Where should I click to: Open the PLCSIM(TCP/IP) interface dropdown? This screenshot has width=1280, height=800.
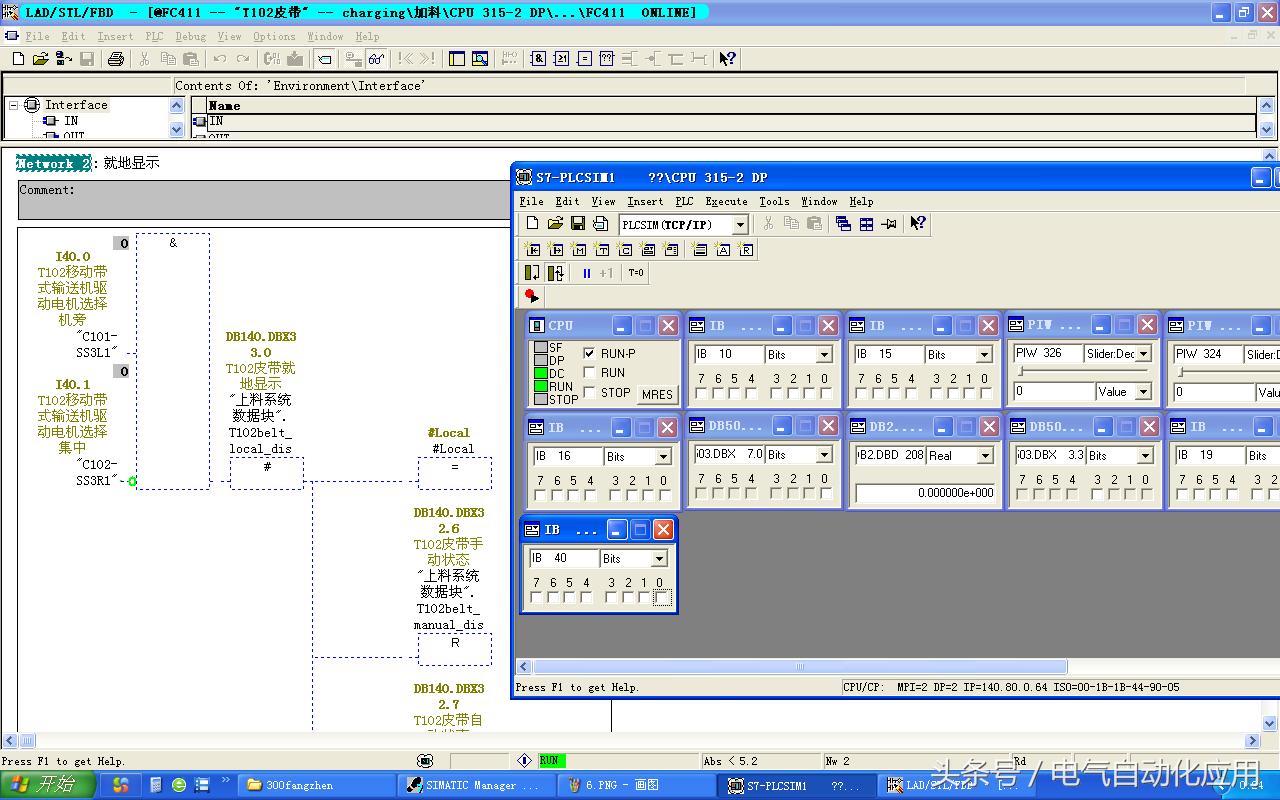click(x=740, y=224)
